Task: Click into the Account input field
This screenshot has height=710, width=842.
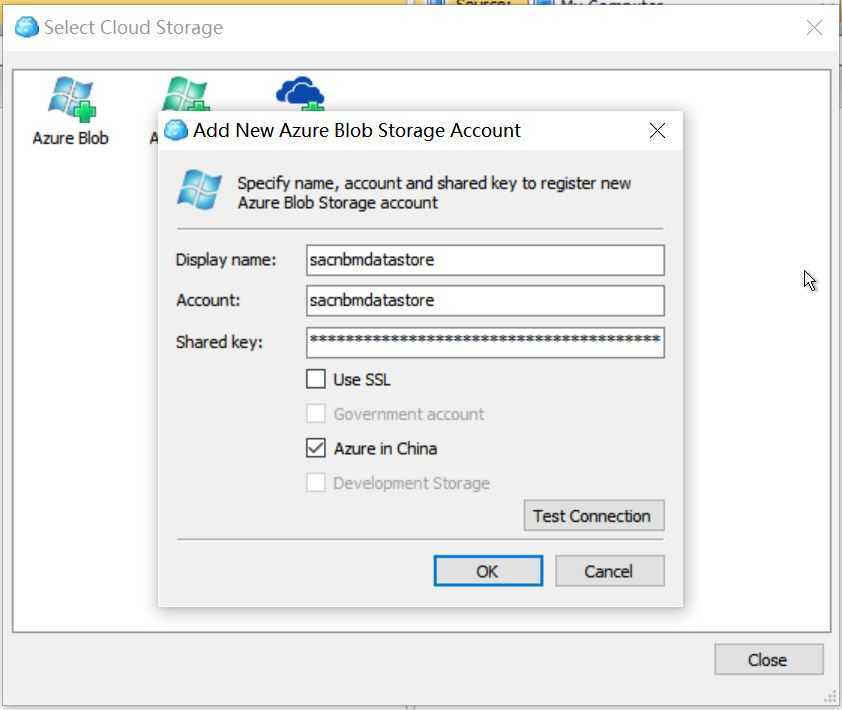Action: click(485, 301)
